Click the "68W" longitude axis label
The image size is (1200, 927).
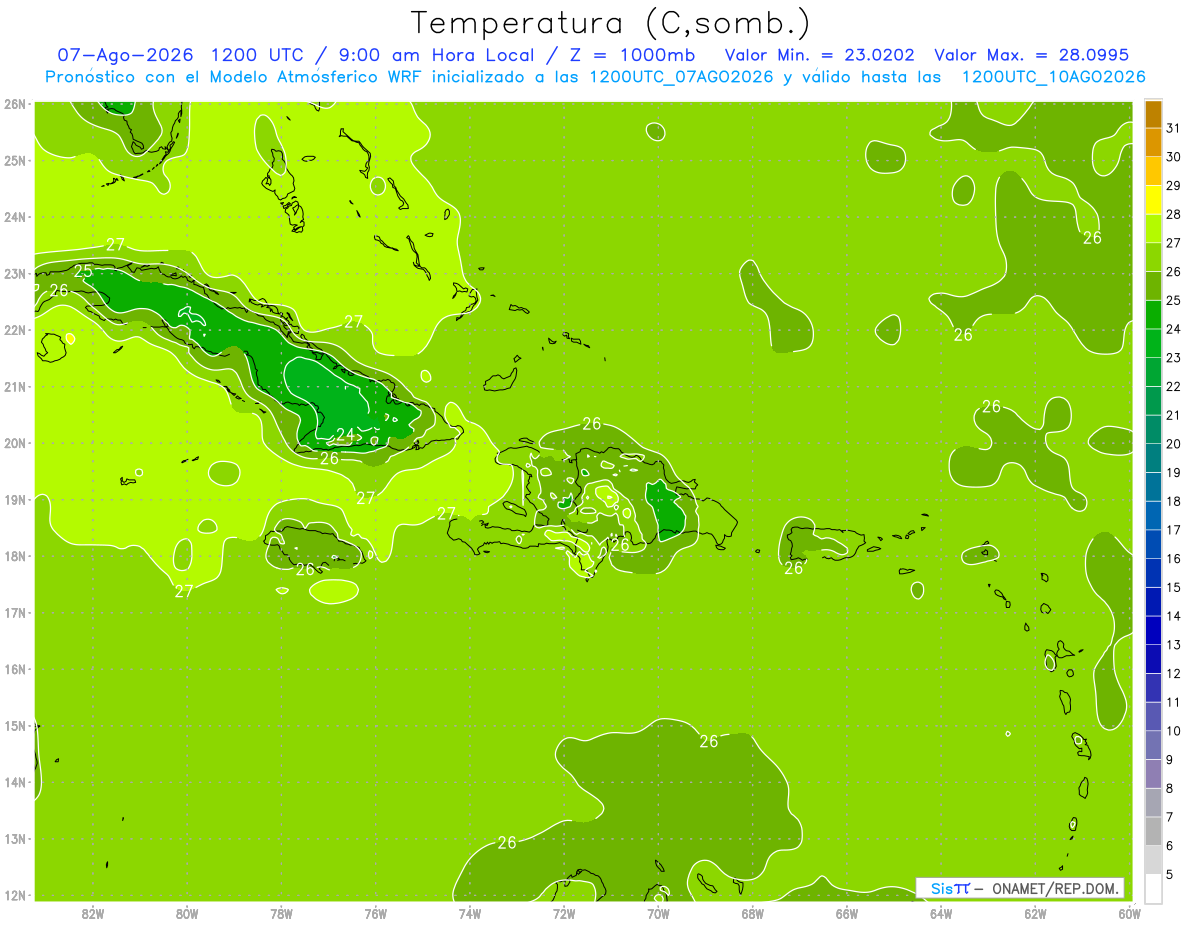[753, 912]
